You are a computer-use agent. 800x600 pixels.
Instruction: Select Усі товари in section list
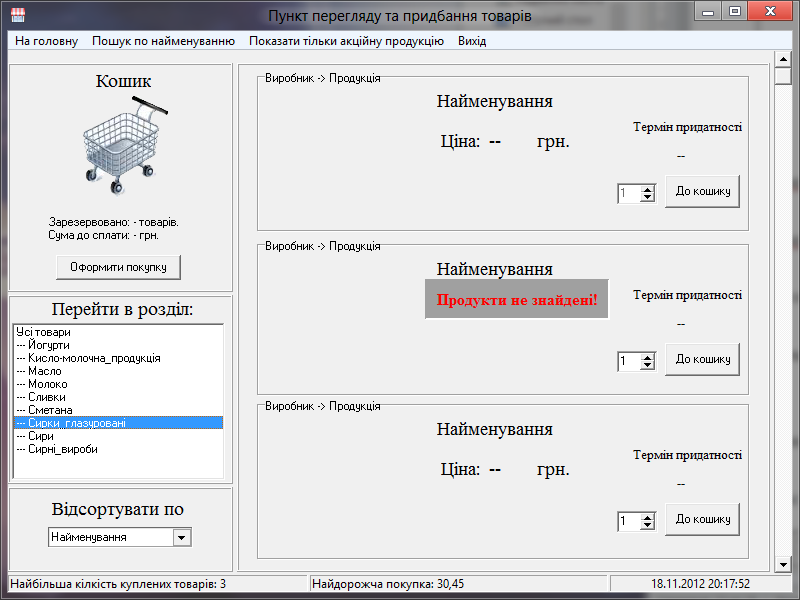point(118,332)
